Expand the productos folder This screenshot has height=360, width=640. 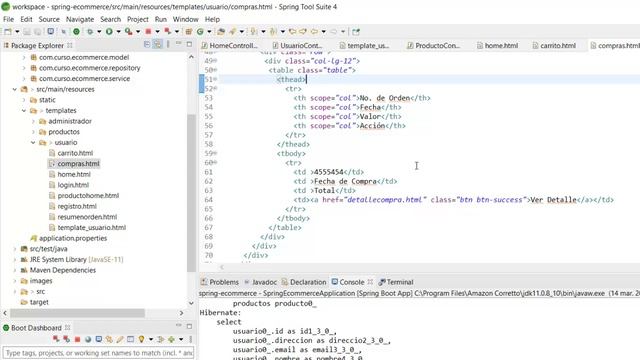coord(33,132)
